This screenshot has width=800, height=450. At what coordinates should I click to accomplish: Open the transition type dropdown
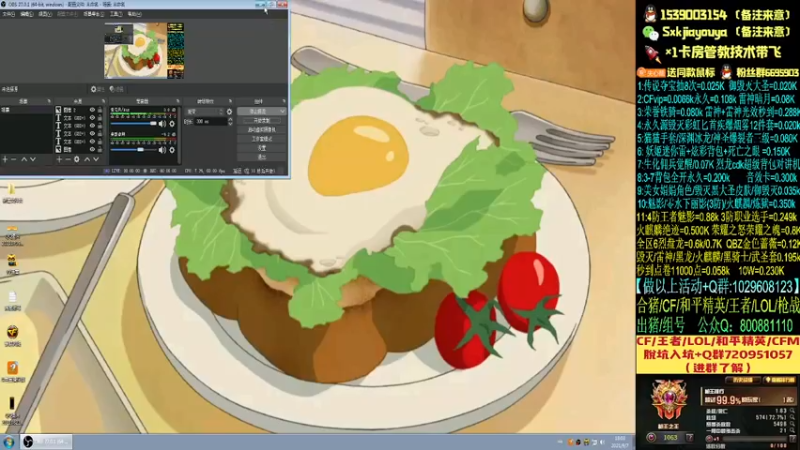(205, 112)
